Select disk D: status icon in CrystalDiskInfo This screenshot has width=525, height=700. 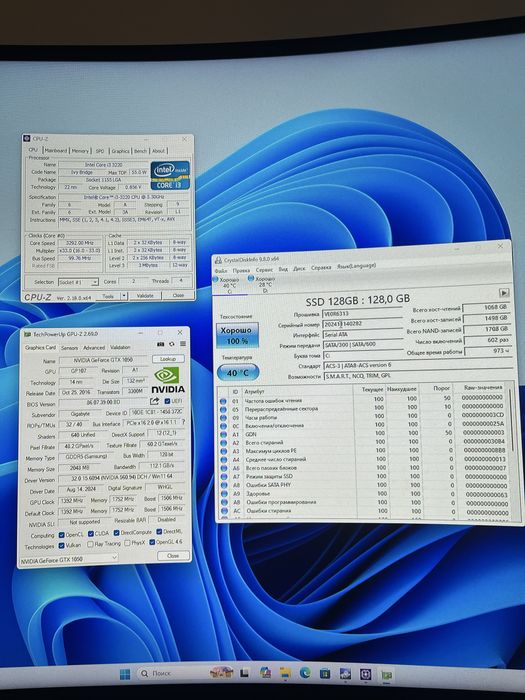pos(251,279)
